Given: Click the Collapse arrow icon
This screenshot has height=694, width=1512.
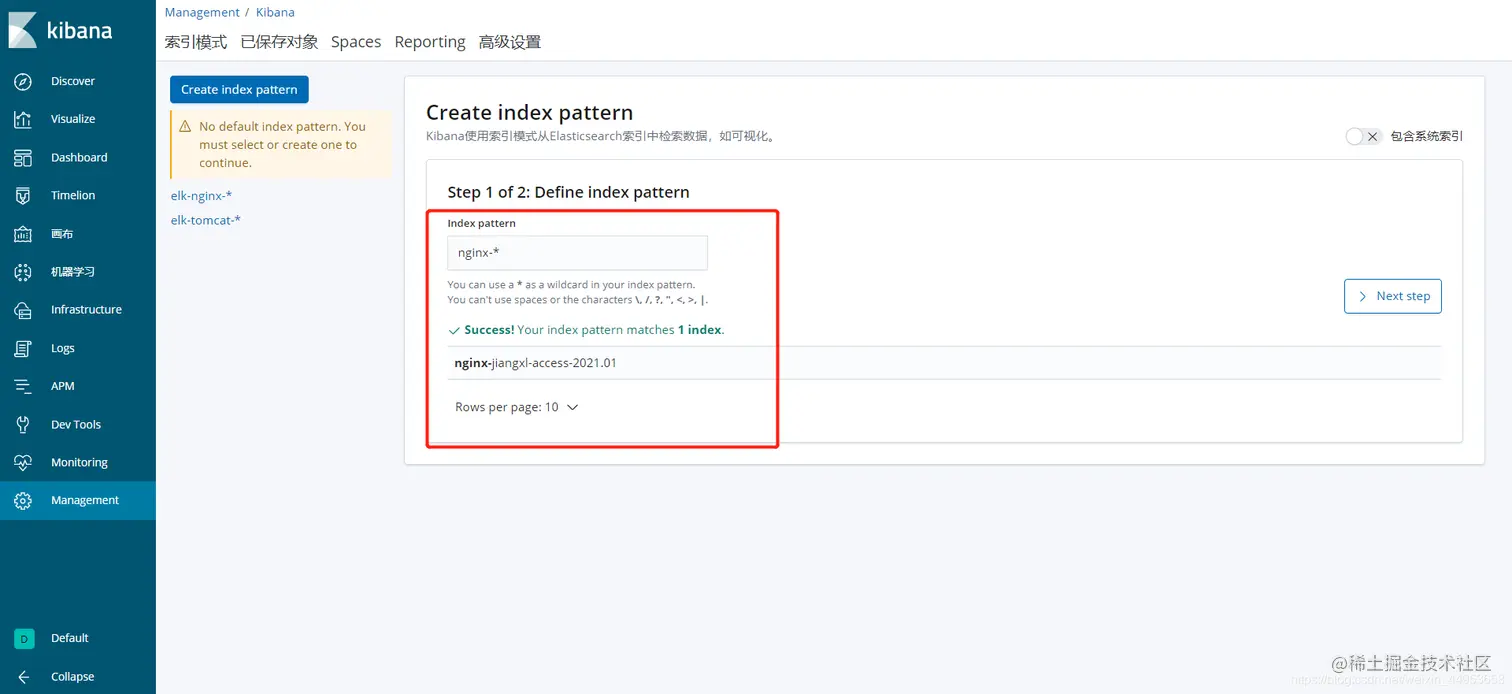Looking at the screenshot, I should coord(23,677).
